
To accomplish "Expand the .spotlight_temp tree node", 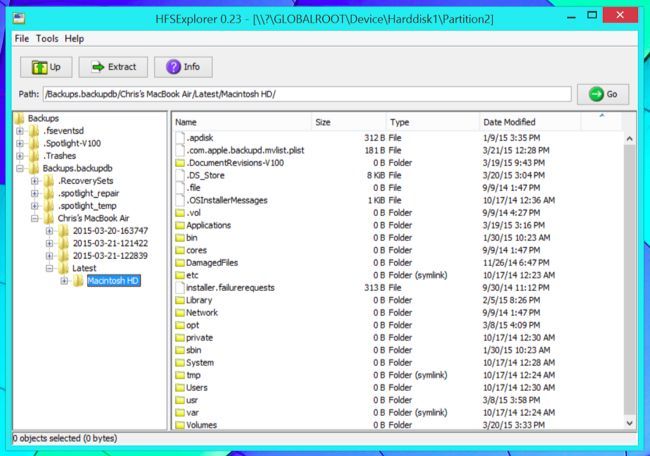I will [x=34, y=206].
